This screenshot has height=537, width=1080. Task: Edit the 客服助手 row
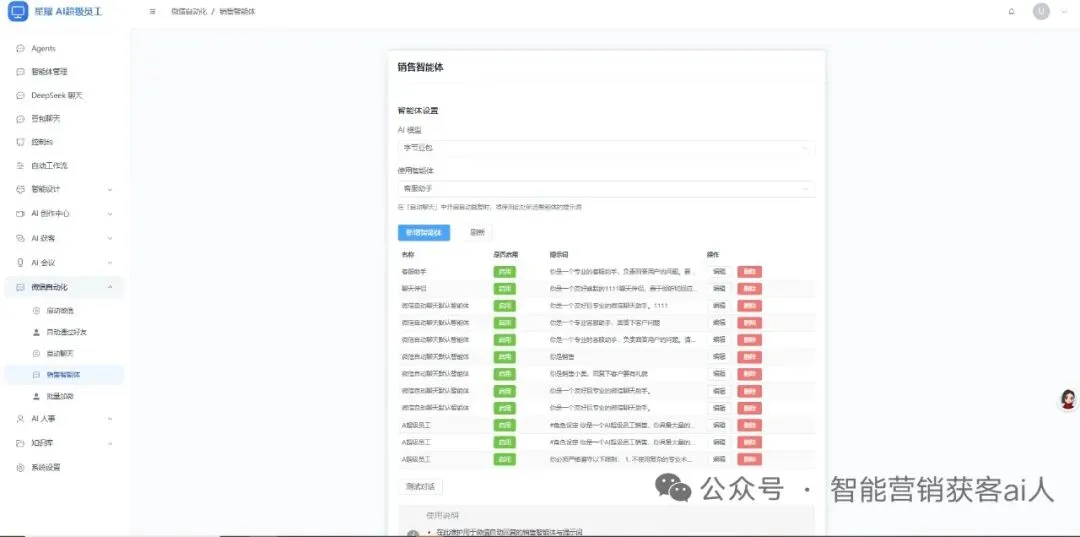[718, 271]
